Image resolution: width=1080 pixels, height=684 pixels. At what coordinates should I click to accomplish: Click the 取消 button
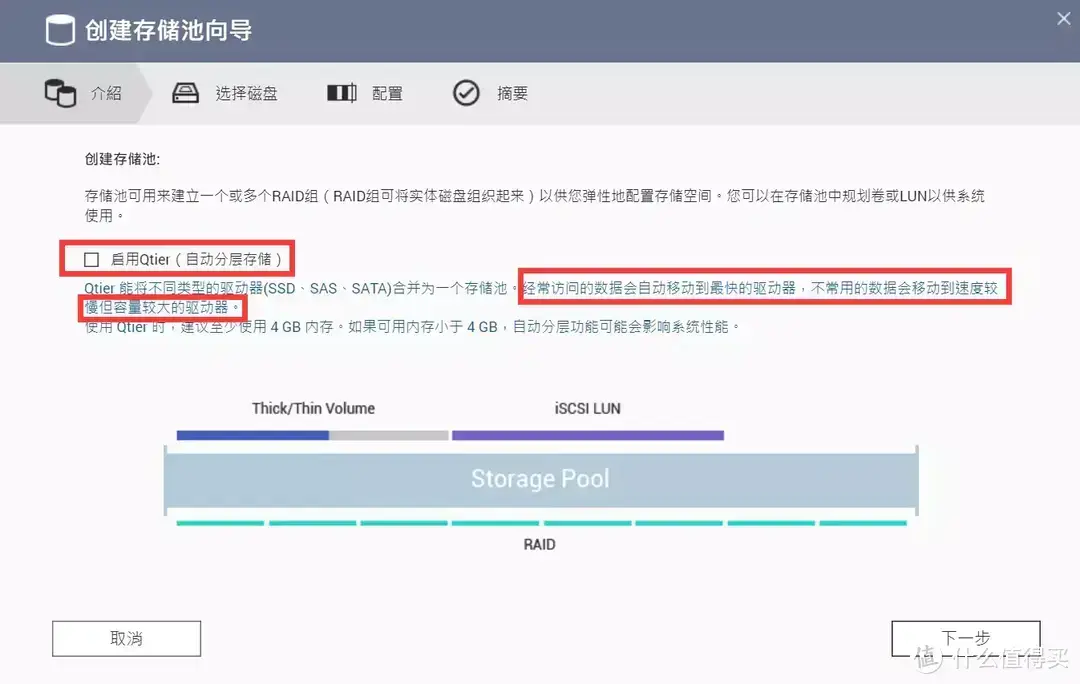(x=126, y=638)
